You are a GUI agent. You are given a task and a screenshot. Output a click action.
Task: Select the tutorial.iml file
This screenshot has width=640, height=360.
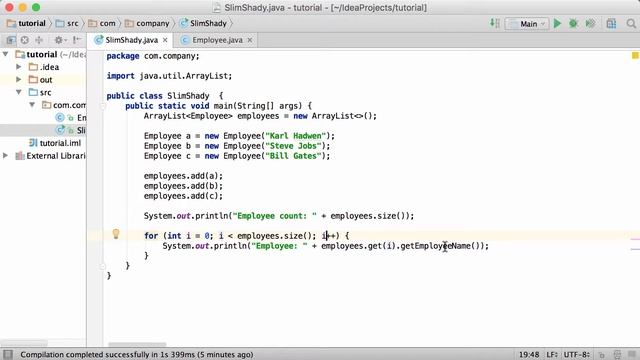click(55, 143)
